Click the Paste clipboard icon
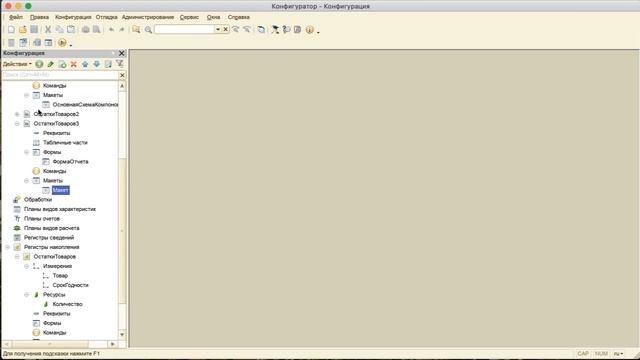Image resolution: width=640 pixels, height=360 pixels. tap(71, 29)
